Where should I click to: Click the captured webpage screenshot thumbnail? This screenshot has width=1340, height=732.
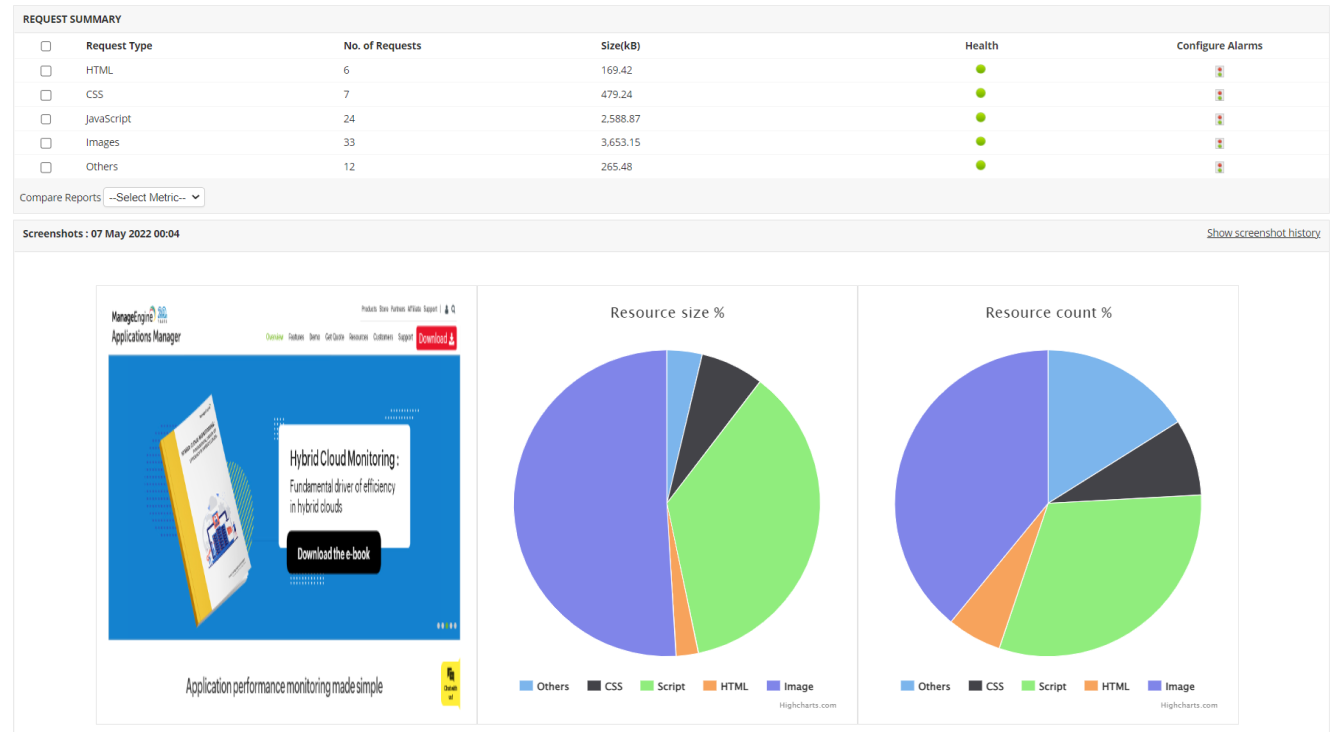click(284, 500)
